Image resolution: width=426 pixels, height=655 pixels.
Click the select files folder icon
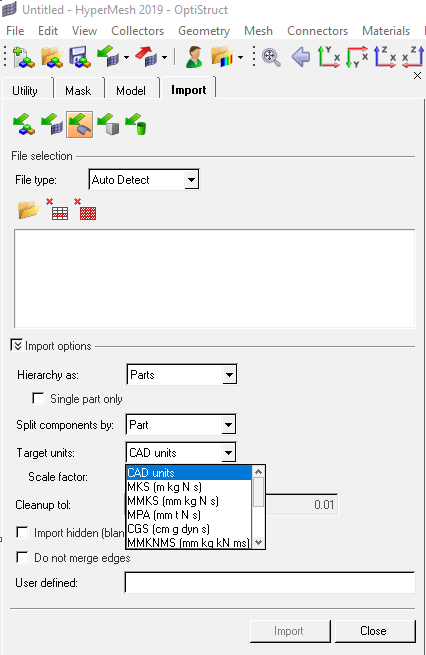(x=28, y=210)
